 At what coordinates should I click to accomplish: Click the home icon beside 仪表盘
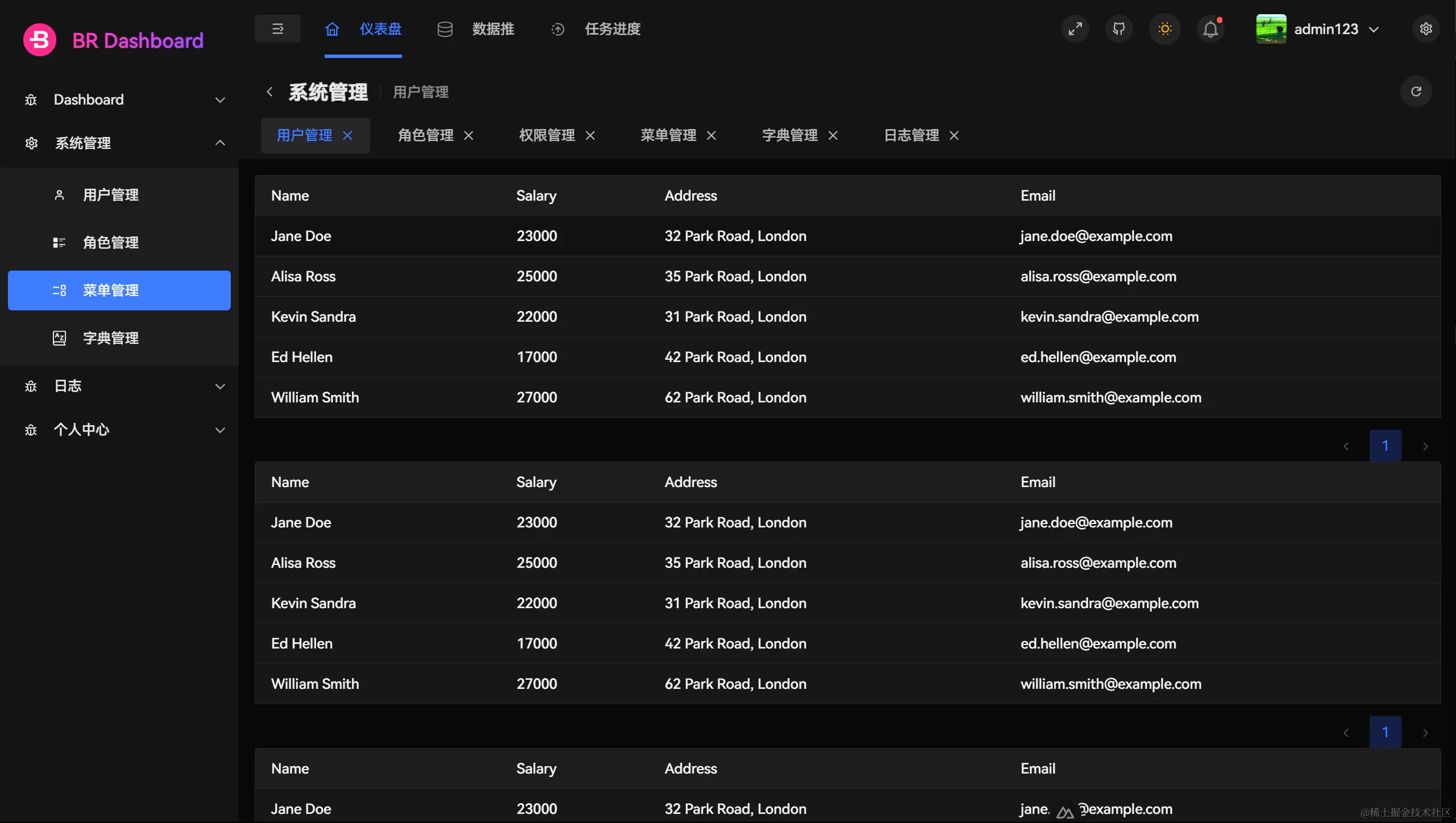(x=332, y=29)
